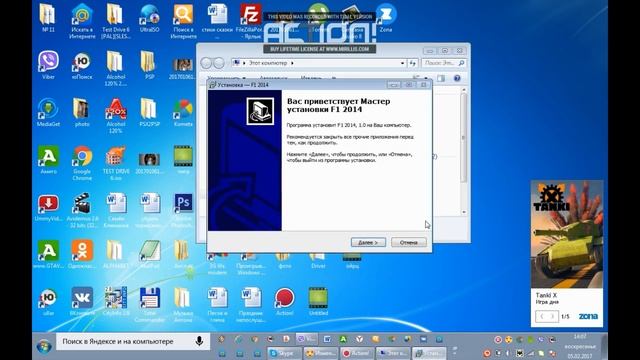
Task: Select the Word document стихи сказки
Action: point(217,21)
